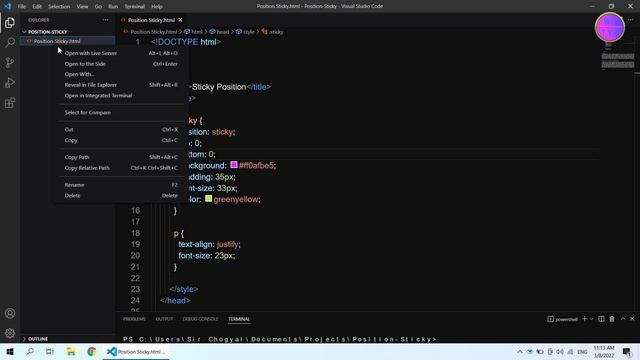Click the .sticky breadcrumb segment
This screenshot has height=360, width=640.
tap(273, 31)
